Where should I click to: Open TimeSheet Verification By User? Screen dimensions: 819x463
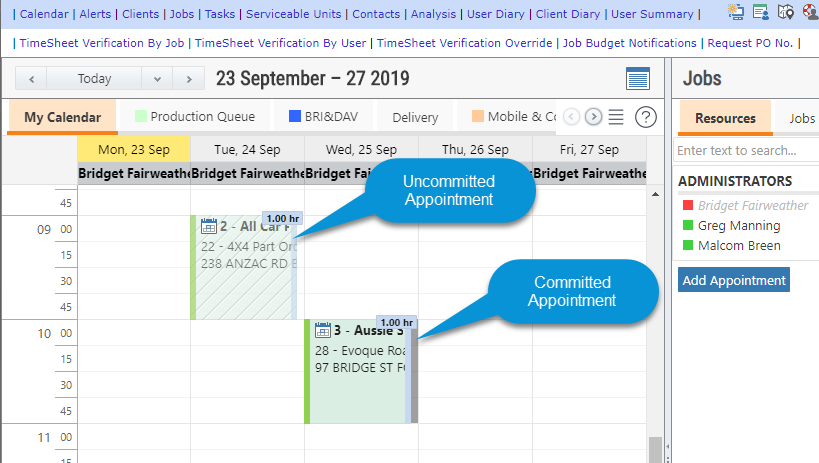tap(280, 43)
